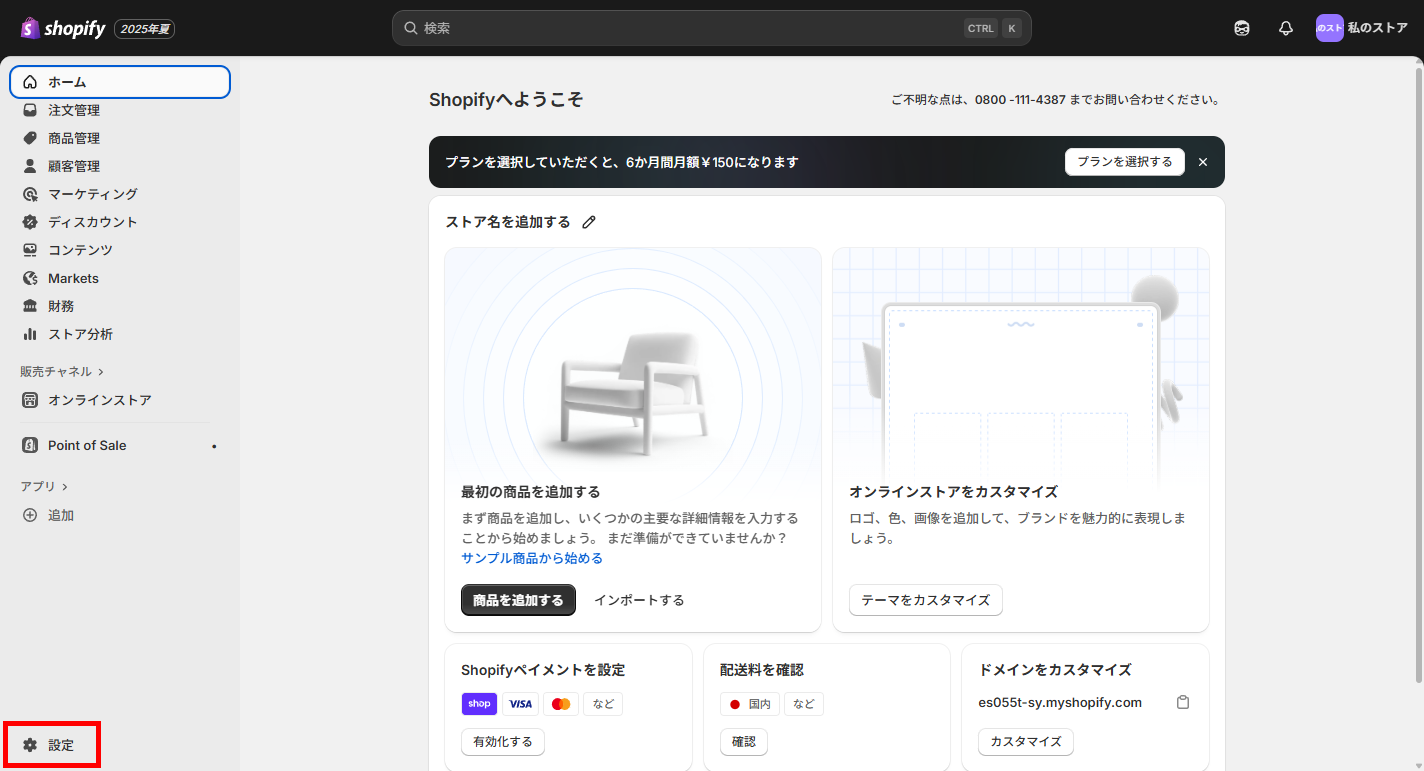Screen dimensions: 1424x771
Task: Click the Sidekick assistant icon in header
Action: [1242, 28]
